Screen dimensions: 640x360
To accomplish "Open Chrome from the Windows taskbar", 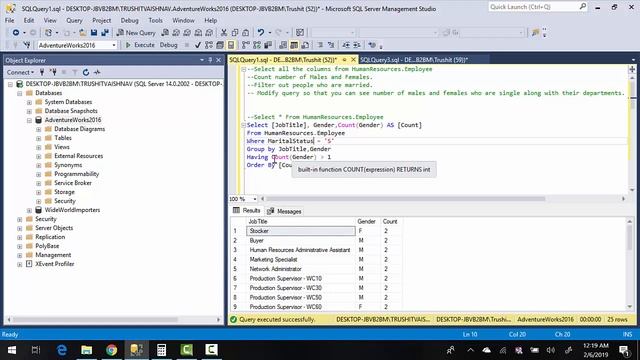I will pos(111,350).
